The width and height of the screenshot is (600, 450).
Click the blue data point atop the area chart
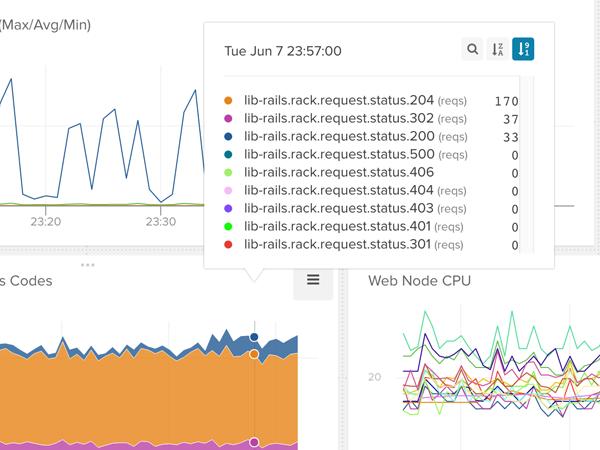coord(254,337)
